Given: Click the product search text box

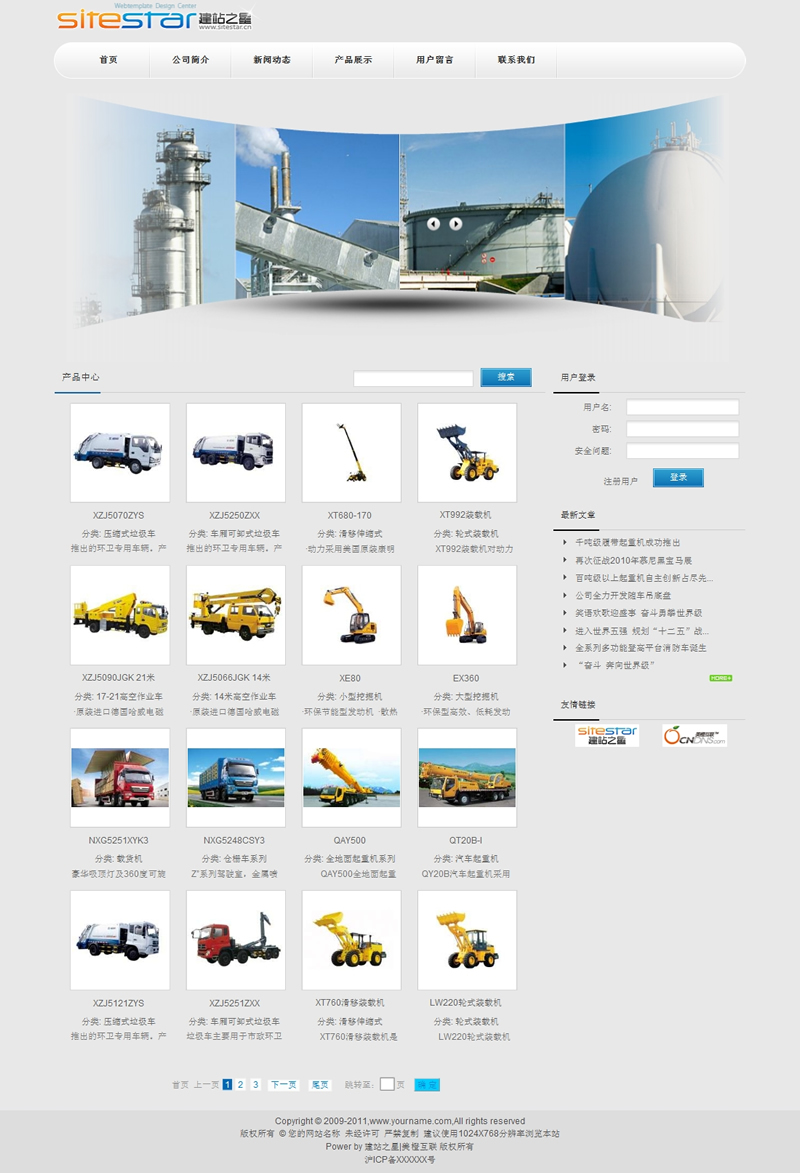Looking at the screenshot, I should point(413,378).
